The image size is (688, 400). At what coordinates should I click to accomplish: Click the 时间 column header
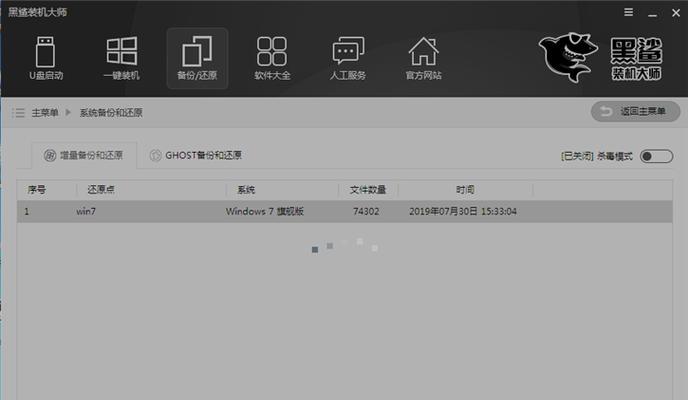click(465, 189)
